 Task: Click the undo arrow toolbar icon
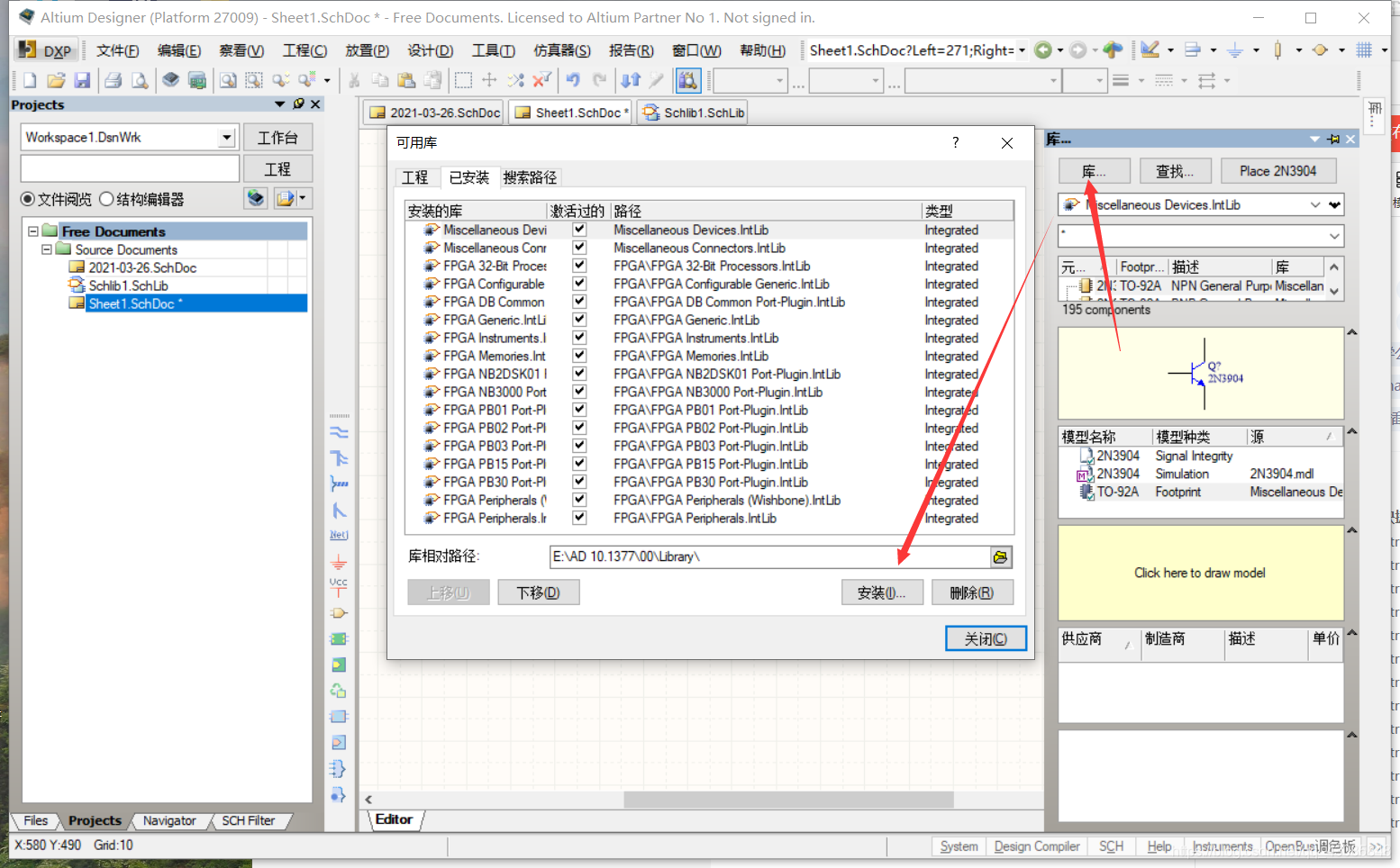[573, 80]
